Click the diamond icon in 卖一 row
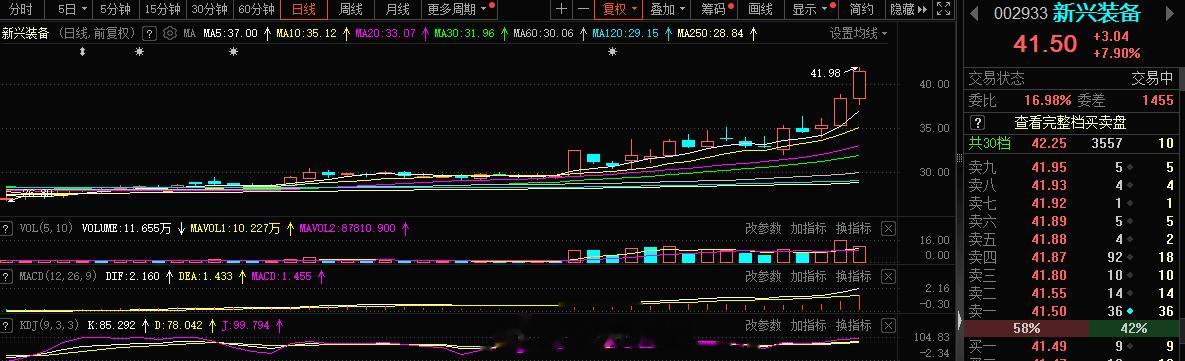The image size is (1185, 361). point(1130,311)
